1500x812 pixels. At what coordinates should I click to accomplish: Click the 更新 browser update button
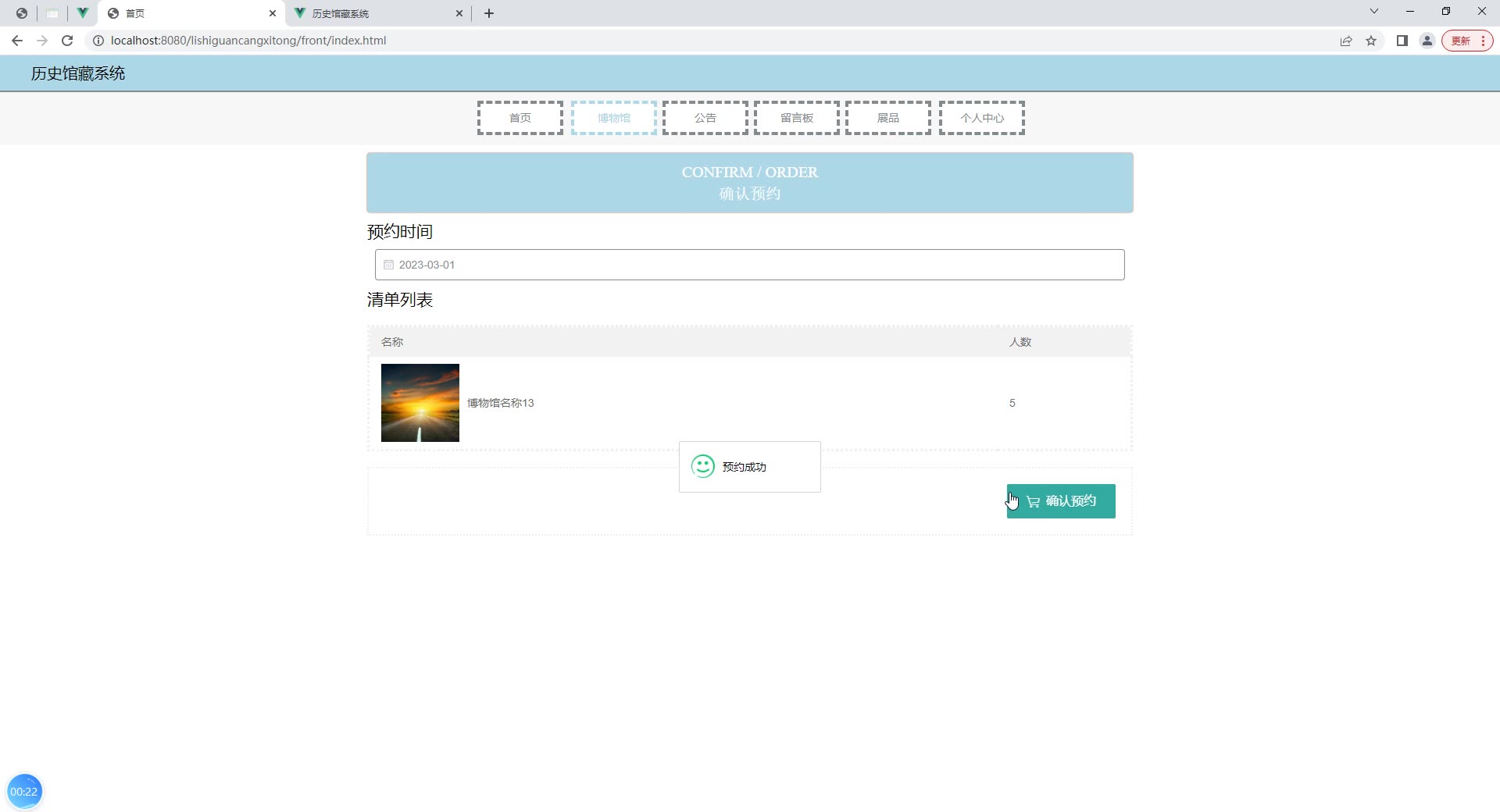1467,41
